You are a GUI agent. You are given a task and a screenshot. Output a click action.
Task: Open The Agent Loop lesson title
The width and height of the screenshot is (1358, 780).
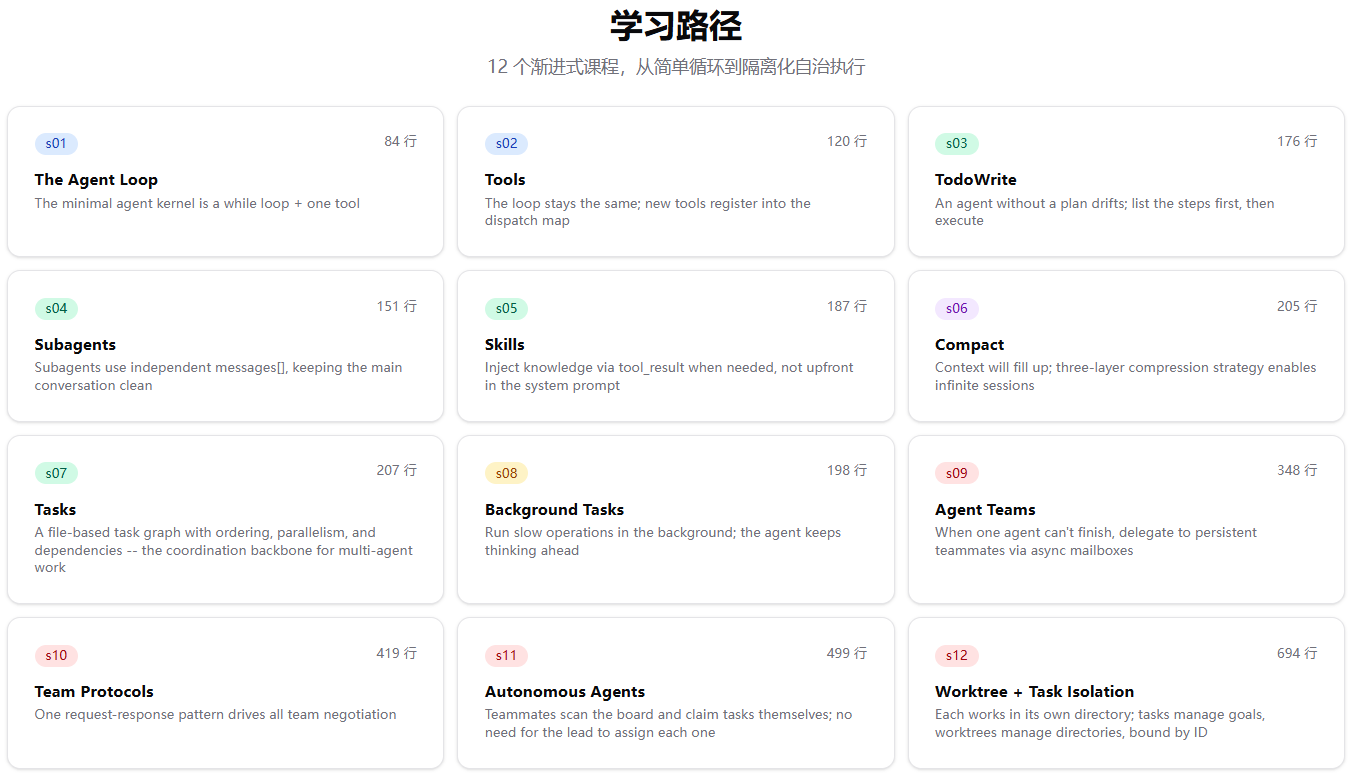pos(96,180)
